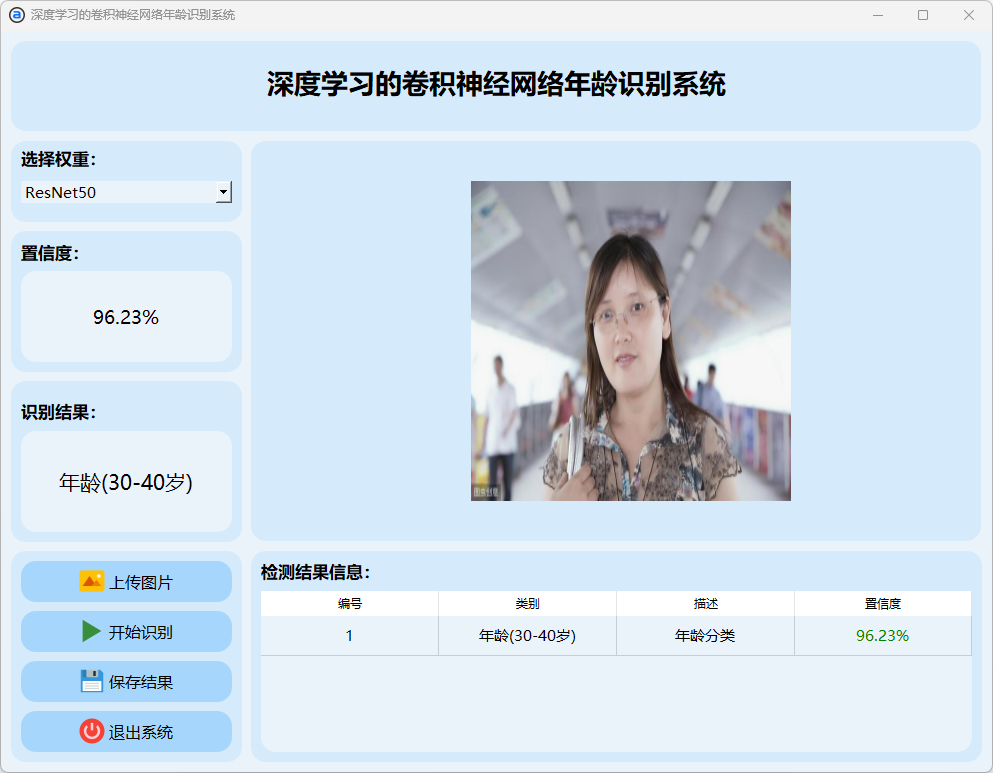Click the app logo in title bar
Image resolution: width=993 pixels, height=773 pixels.
(16, 15)
